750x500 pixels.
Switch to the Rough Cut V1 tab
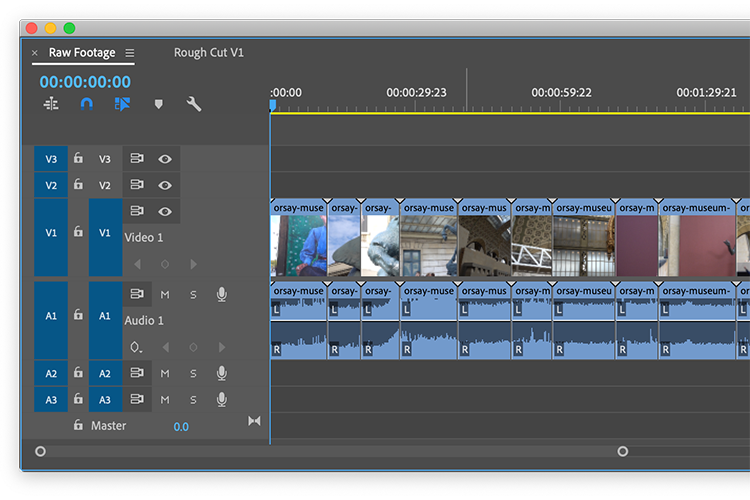(x=208, y=53)
